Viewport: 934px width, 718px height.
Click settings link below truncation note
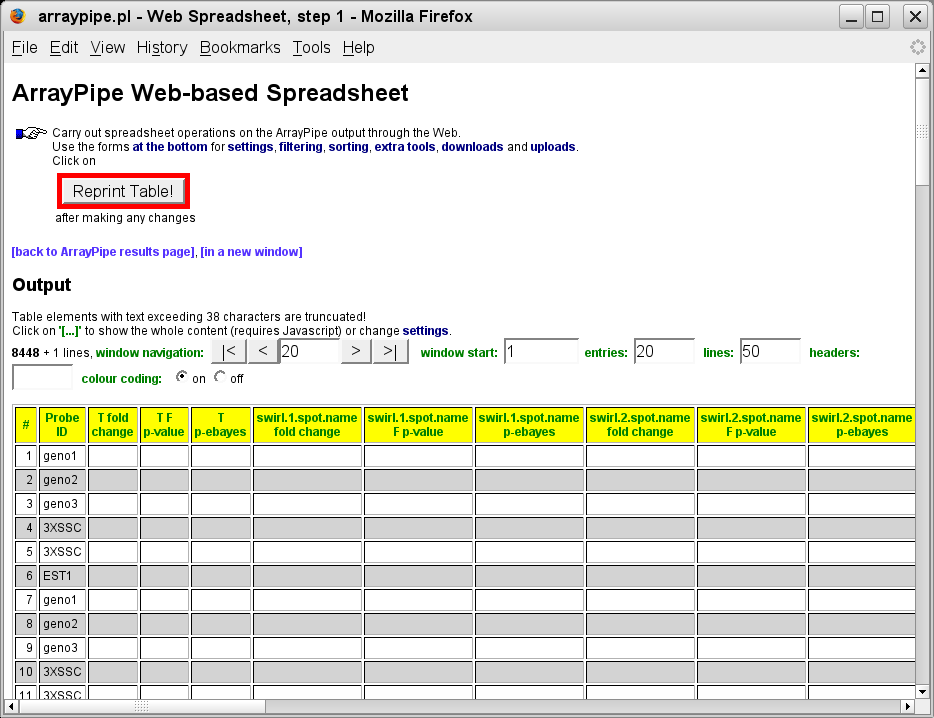(425, 331)
